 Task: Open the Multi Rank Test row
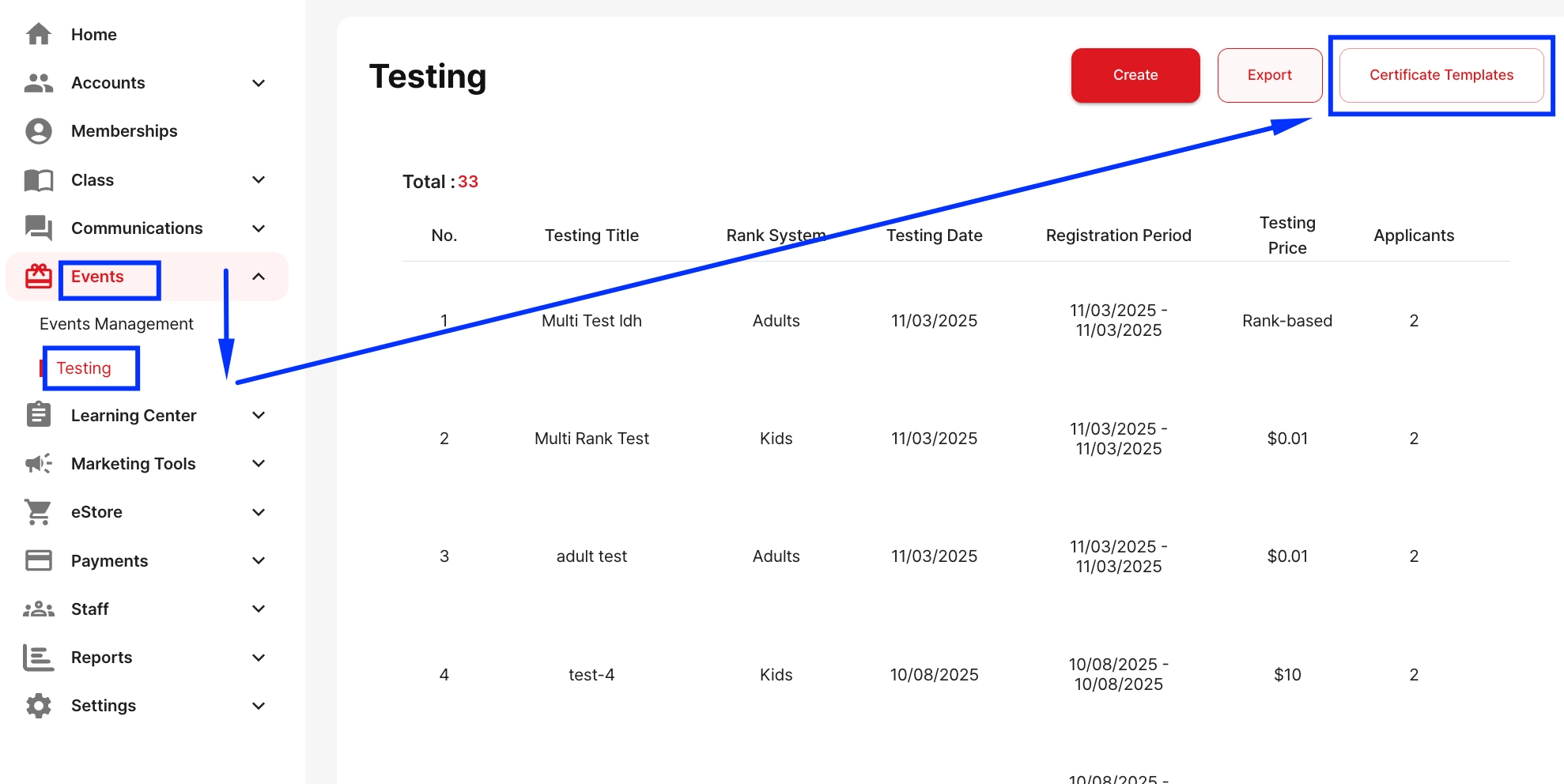pyautogui.click(x=591, y=439)
